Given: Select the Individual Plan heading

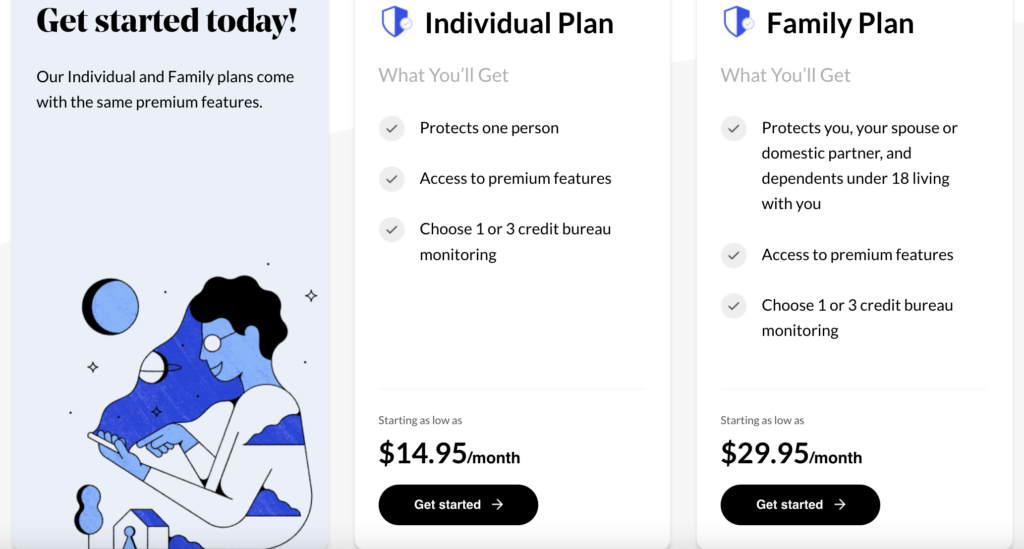Looking at the screenshot, I should [519, 24].
